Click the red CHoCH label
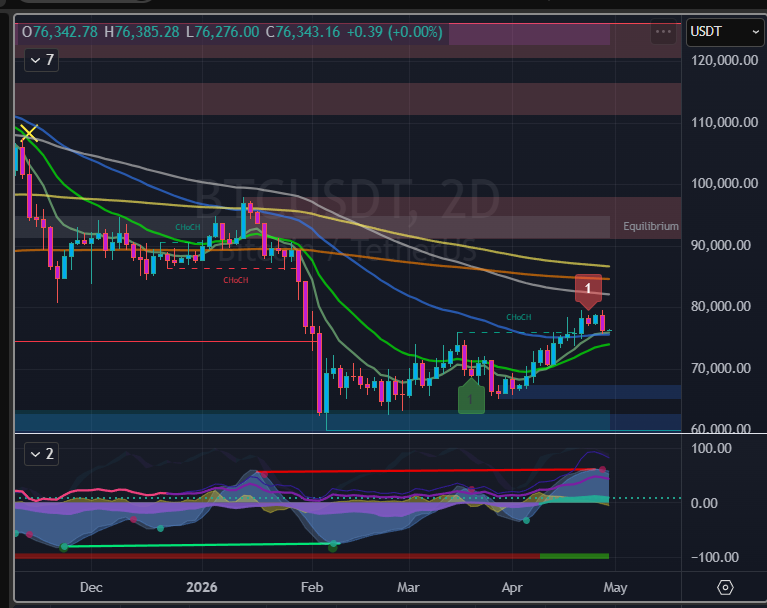Image resolution: width=767 pixels, height=608 pixels. pyautogui.click(x=236, y=280)
